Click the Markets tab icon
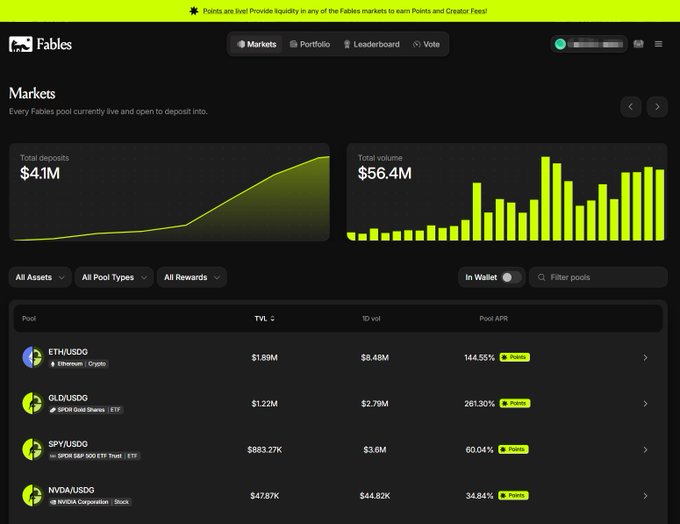The image size is (680, 524). tap(241, 44)
